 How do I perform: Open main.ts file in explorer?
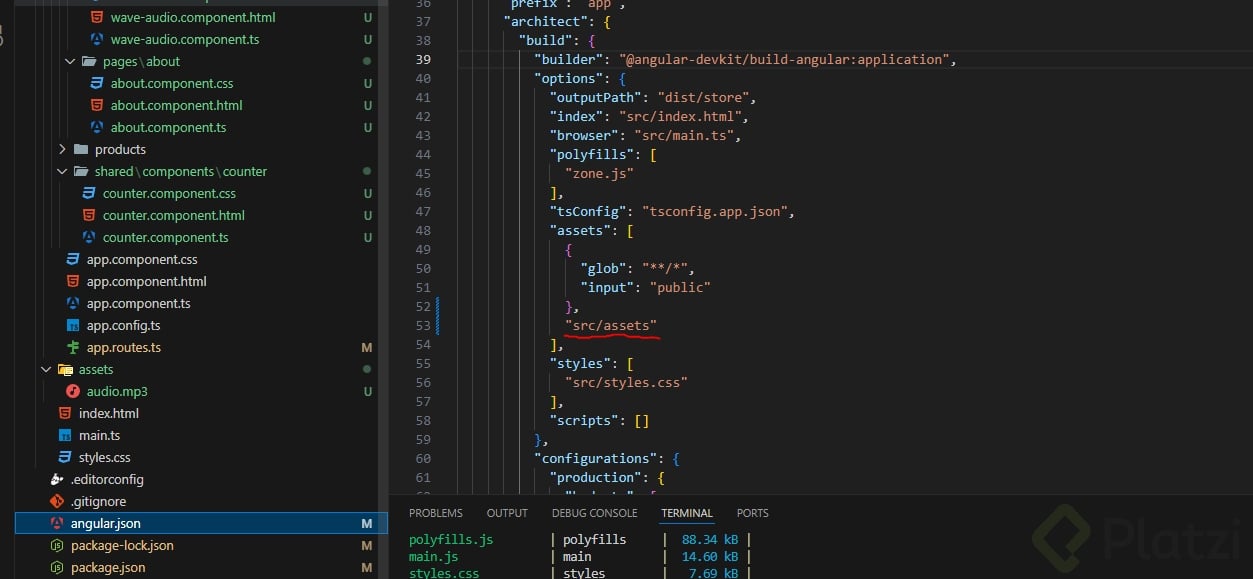tap(99, 435)
